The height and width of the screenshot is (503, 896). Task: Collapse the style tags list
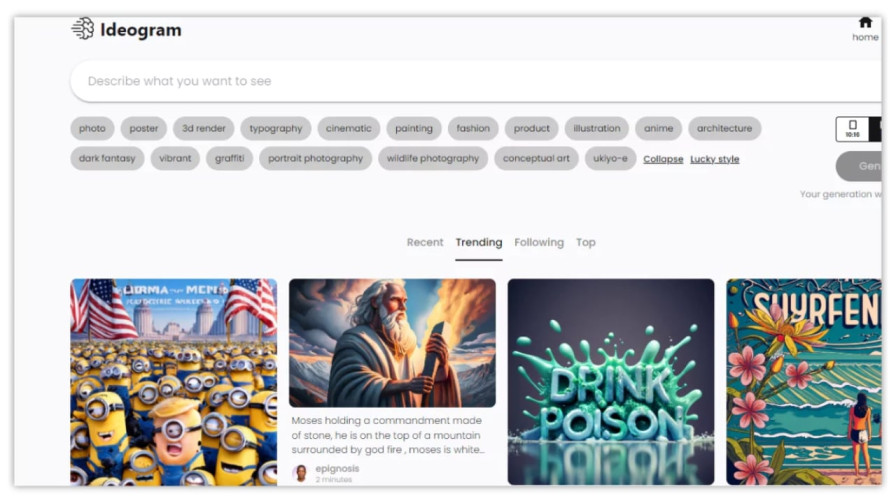663,159
